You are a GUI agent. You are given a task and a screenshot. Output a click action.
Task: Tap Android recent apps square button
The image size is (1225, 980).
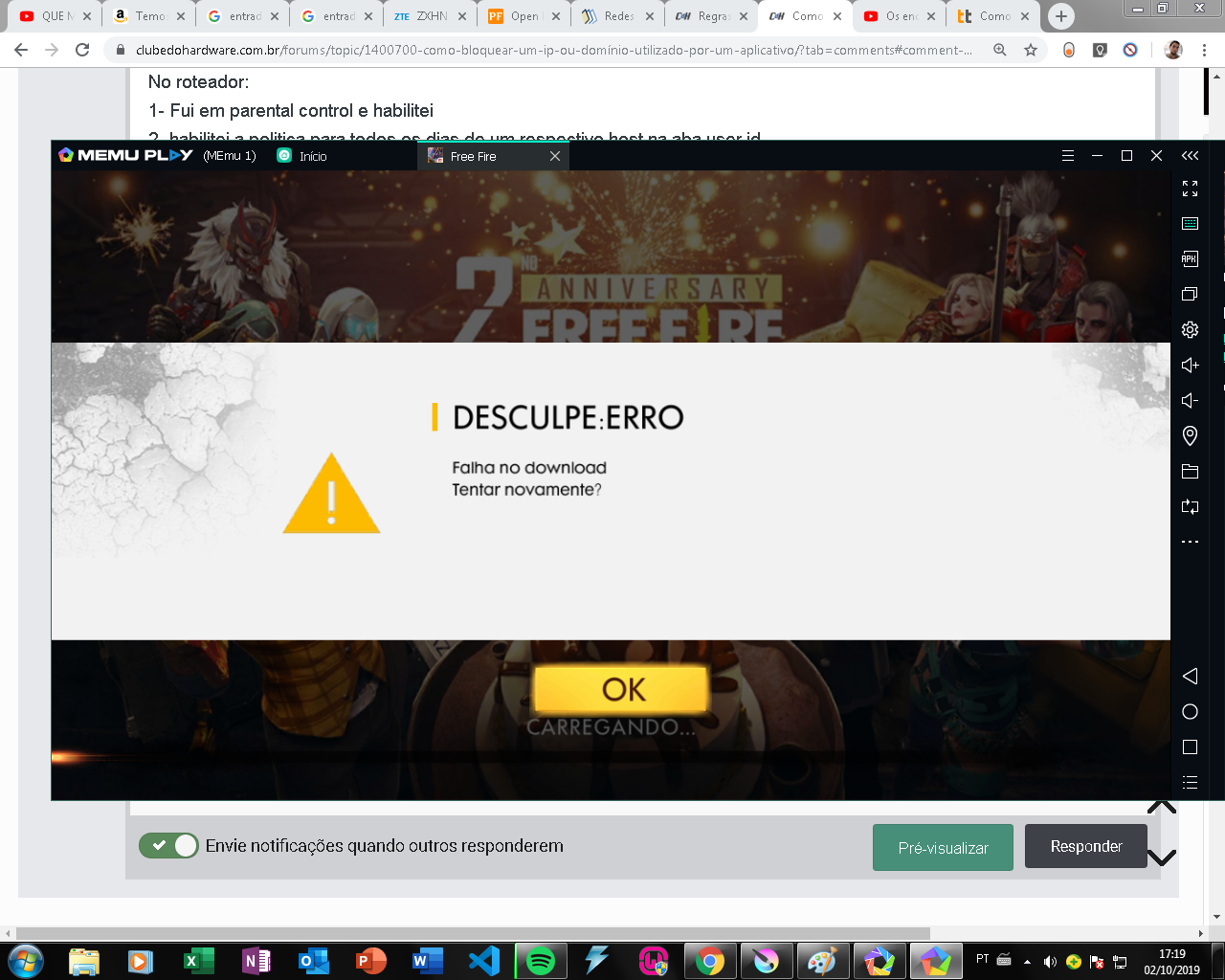(1190, 746)
